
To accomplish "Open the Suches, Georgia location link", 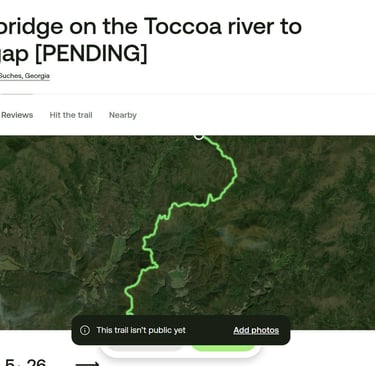I will 25,76.
